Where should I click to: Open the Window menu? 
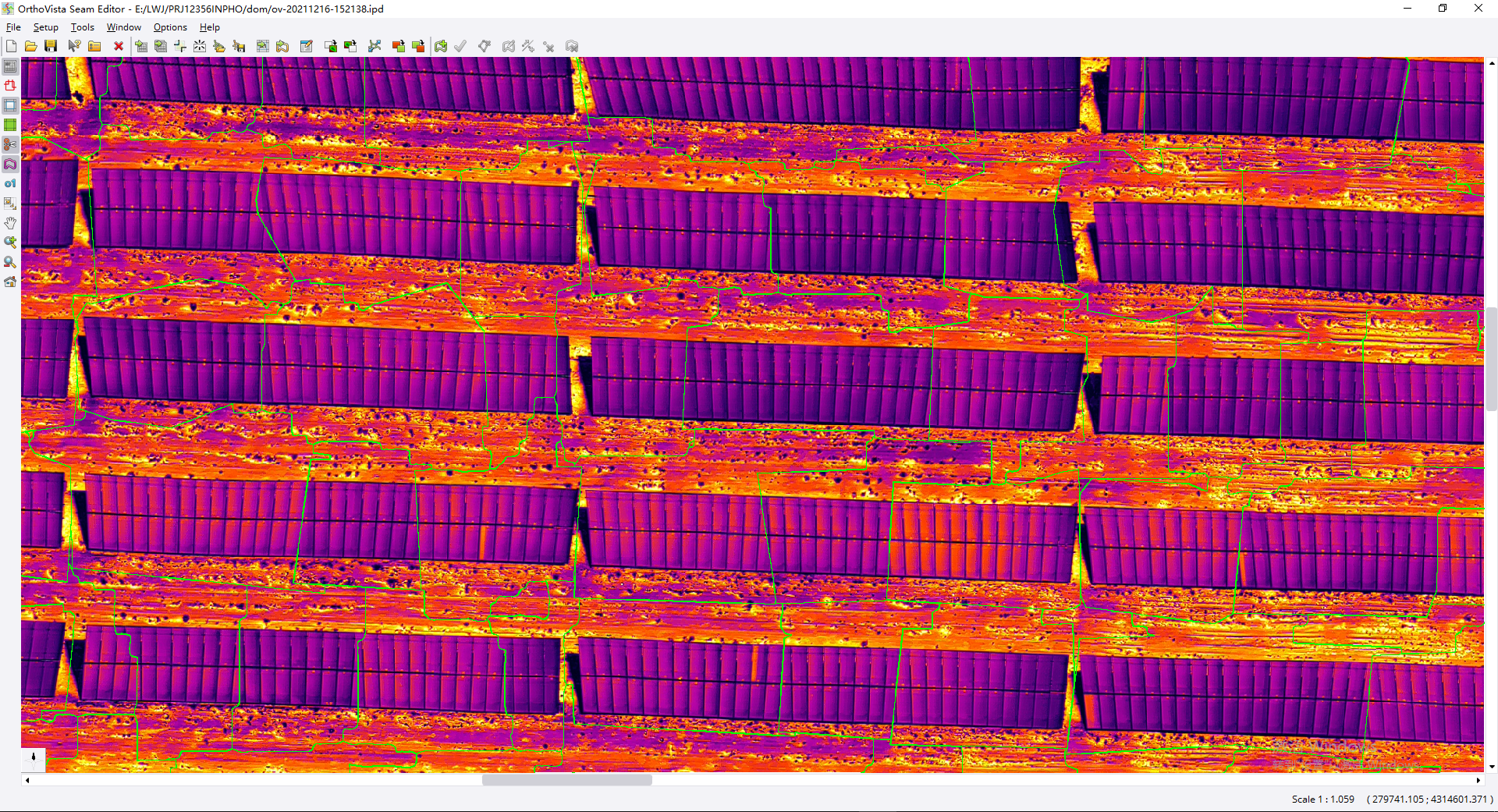click(x=123, y=27)
